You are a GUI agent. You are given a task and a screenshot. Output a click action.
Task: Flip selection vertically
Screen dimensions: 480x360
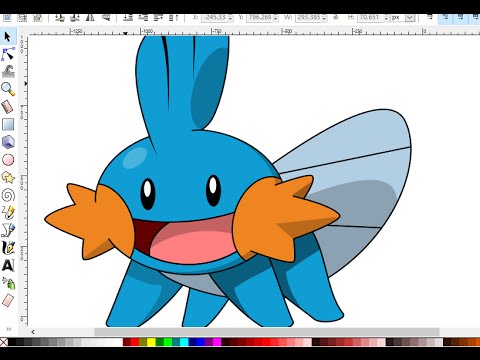[x=105, y=18]
